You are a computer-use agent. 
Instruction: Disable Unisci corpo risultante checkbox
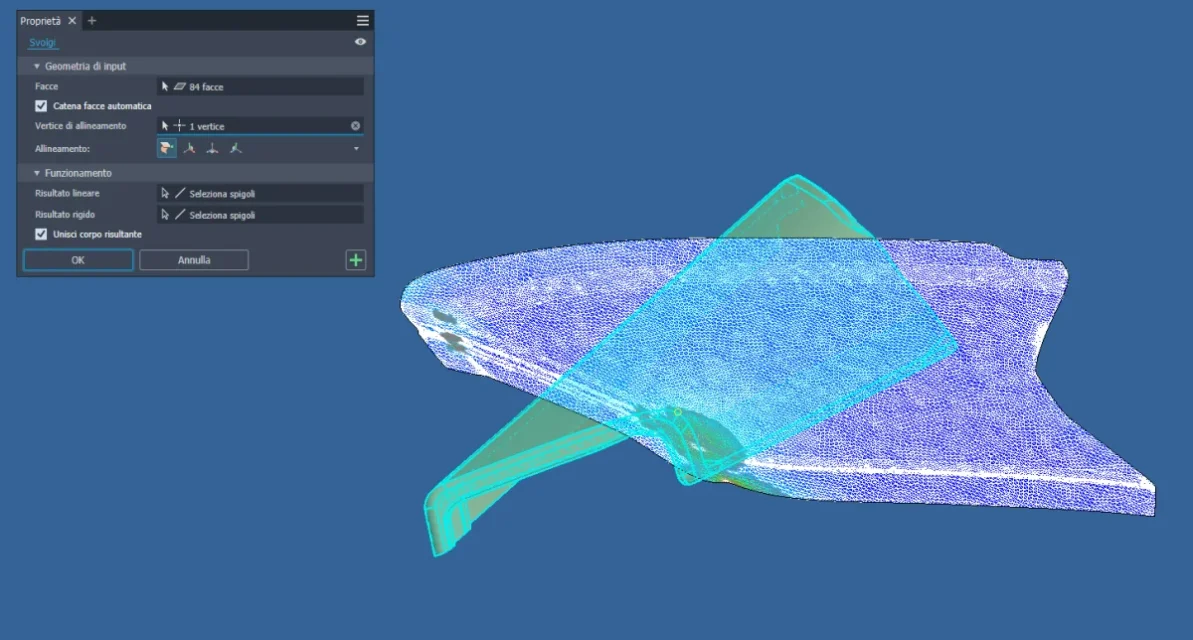41,234
